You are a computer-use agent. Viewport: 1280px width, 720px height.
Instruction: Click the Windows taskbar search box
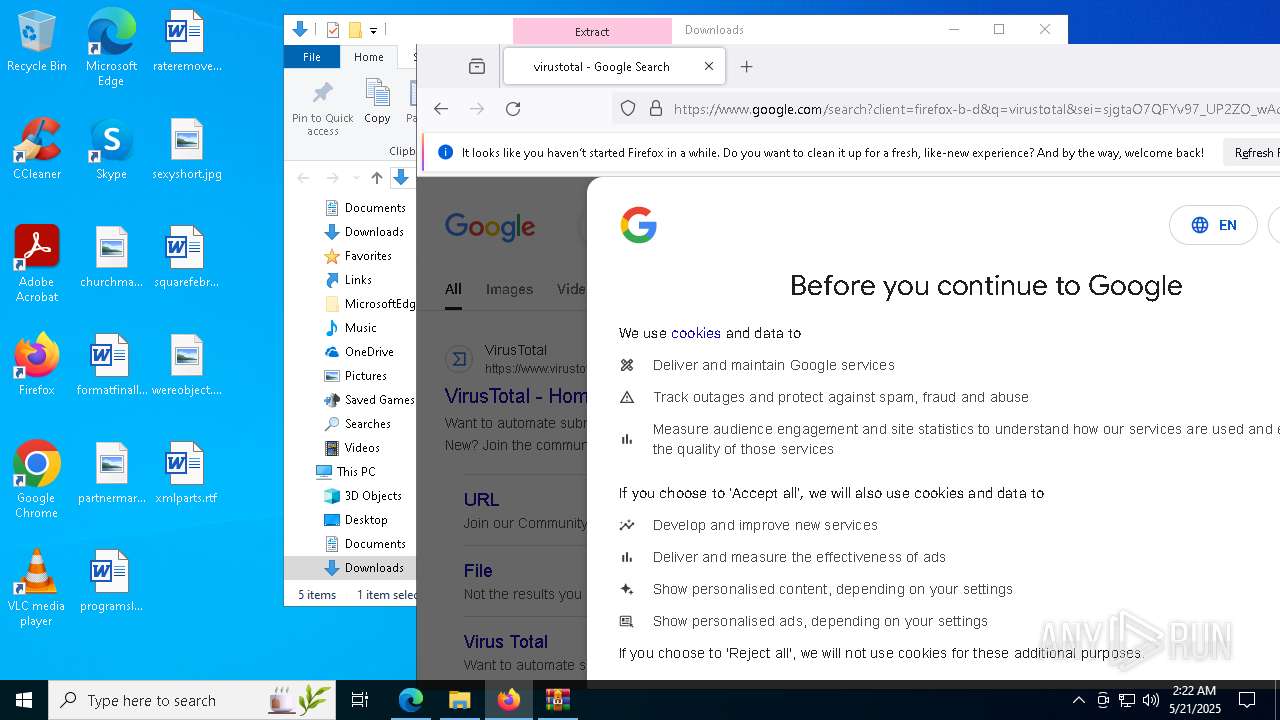192,700
